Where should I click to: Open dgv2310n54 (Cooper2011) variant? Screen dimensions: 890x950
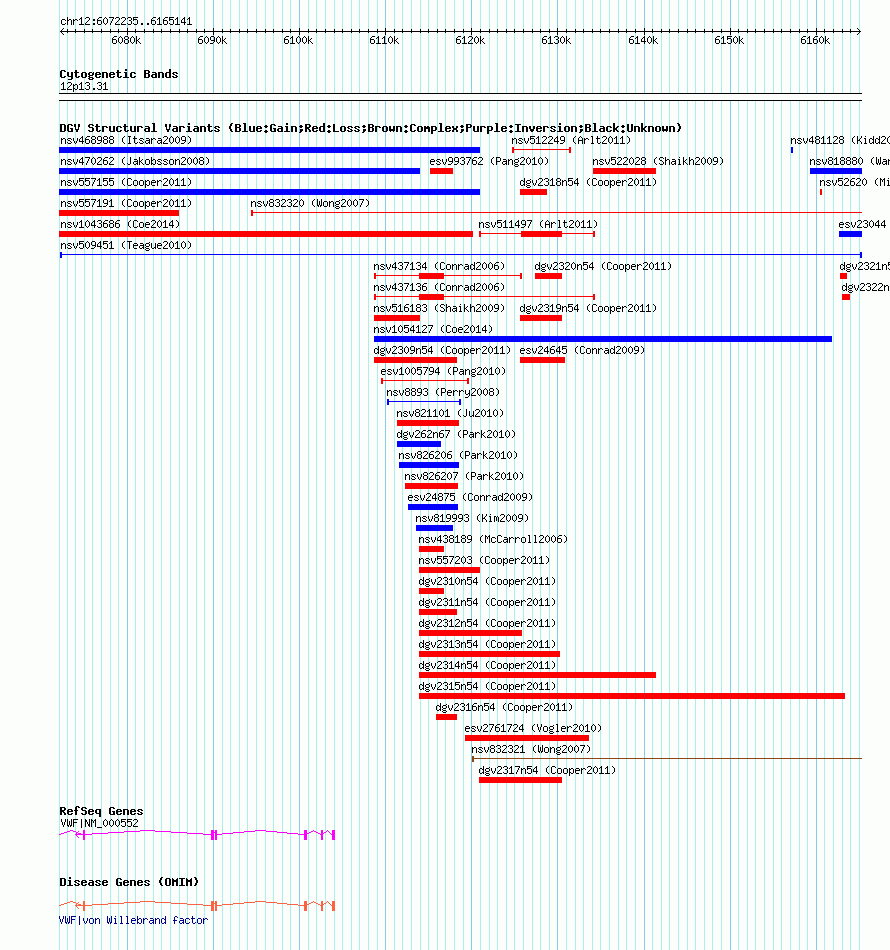tap(487, 582)
